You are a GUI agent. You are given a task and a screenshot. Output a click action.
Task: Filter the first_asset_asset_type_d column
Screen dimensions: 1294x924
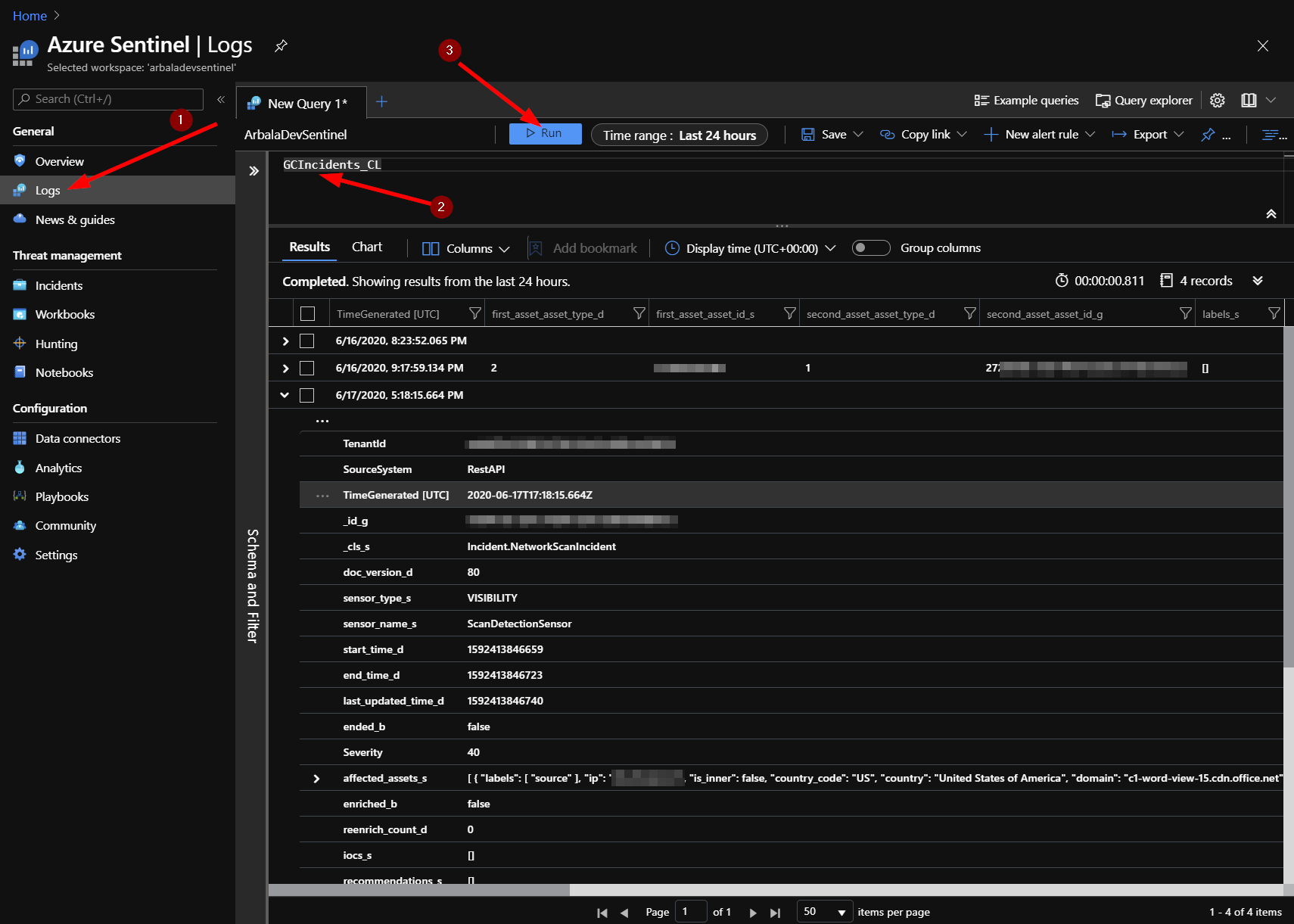click(x=639, y=313)
